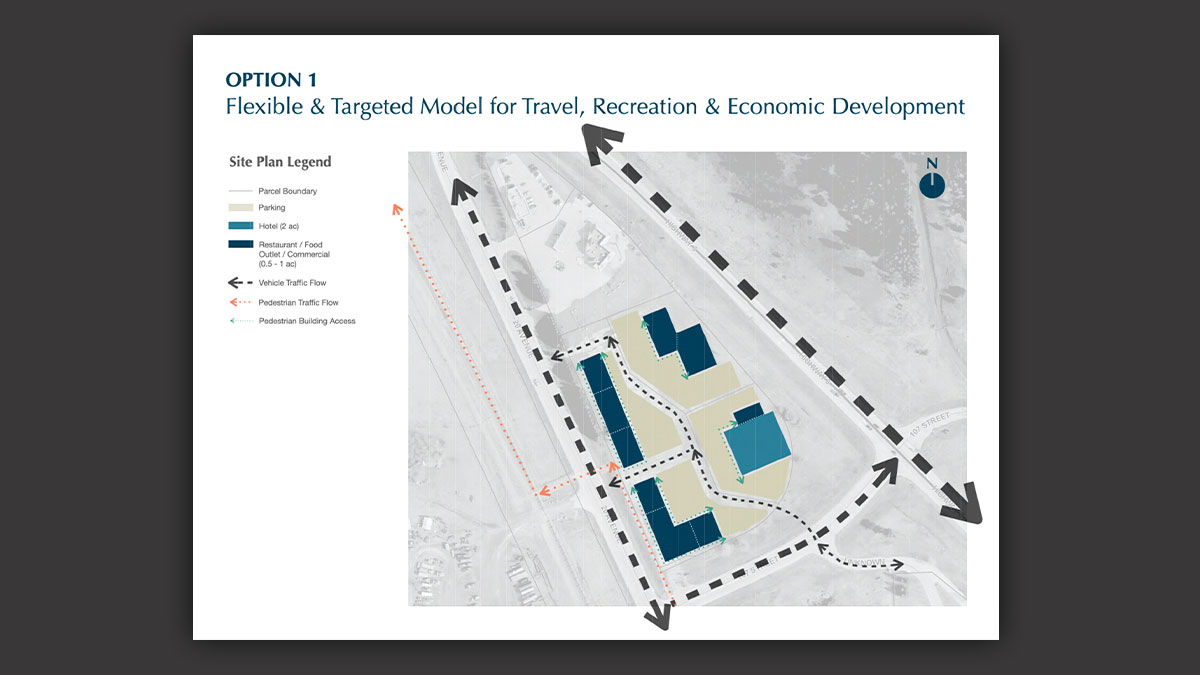1200x675 pixels.
Task: Select the Restaurant / Food Outlet legend swatch
Action: pos(240,244)
